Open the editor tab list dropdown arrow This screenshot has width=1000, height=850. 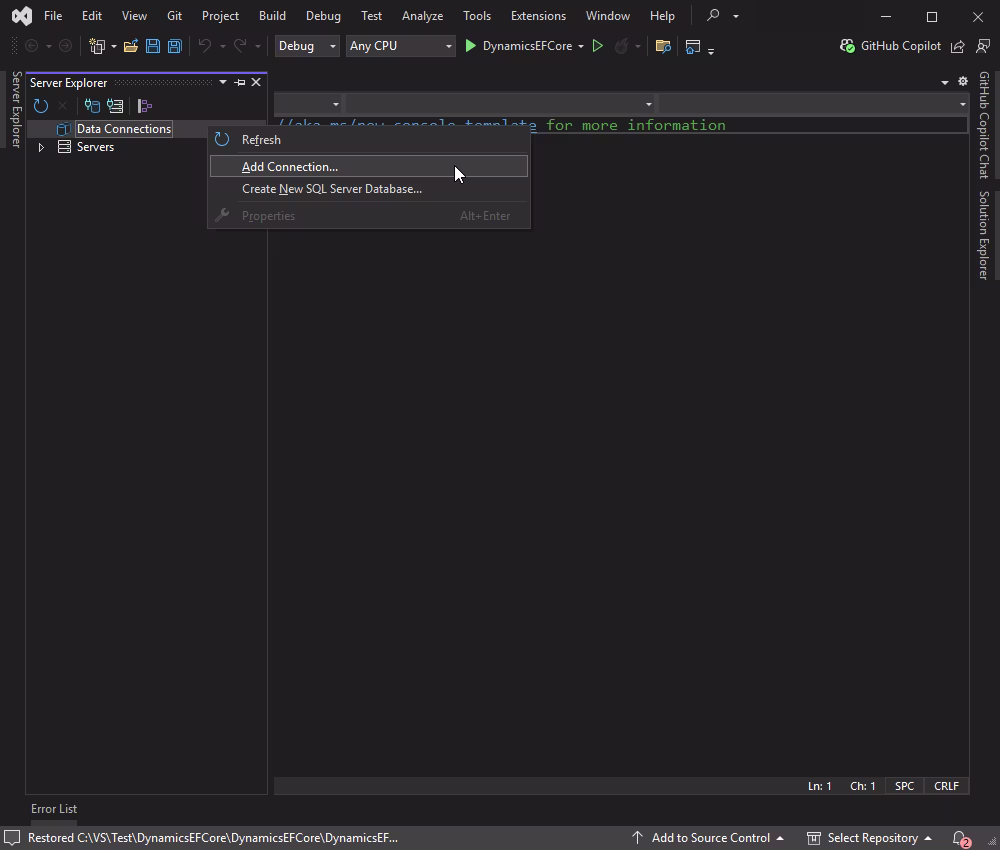(945, 82)
